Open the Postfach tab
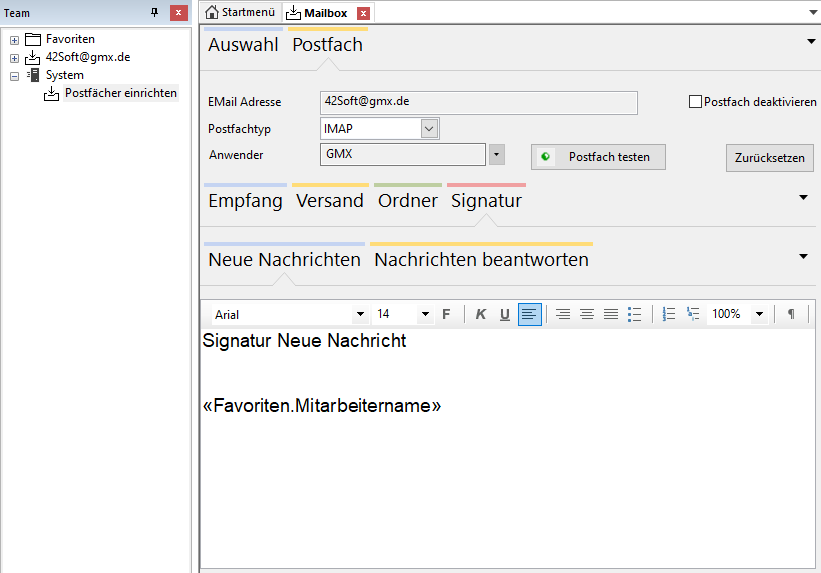This screenshot has height=573, width=821. pyautogui.click(x=328, y=45)
